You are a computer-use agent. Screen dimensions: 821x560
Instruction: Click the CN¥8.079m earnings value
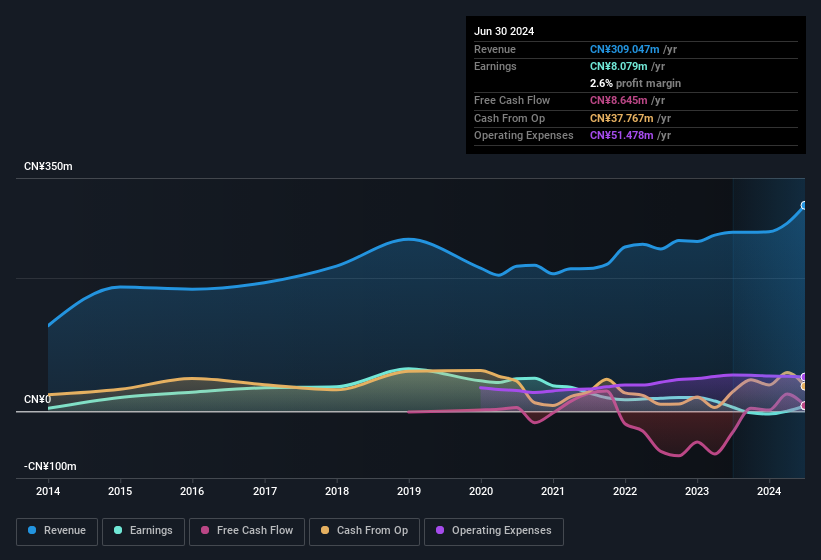click(x=618, y=66)
